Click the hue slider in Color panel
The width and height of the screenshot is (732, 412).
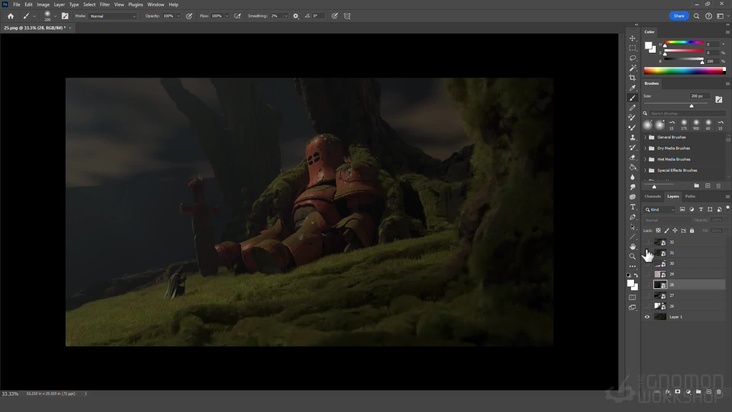684,43
